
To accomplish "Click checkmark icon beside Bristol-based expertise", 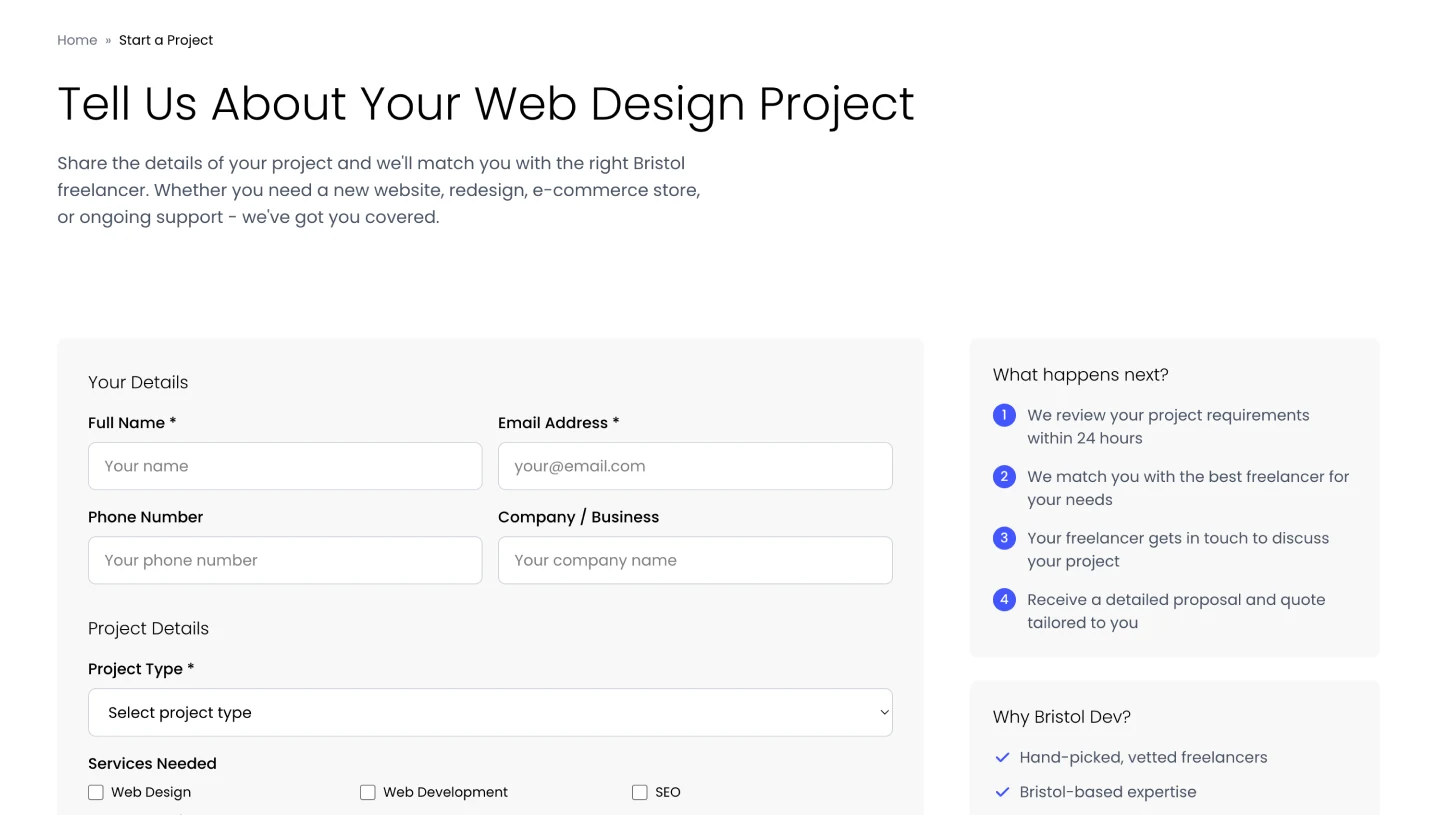I will coord(1002,792).
